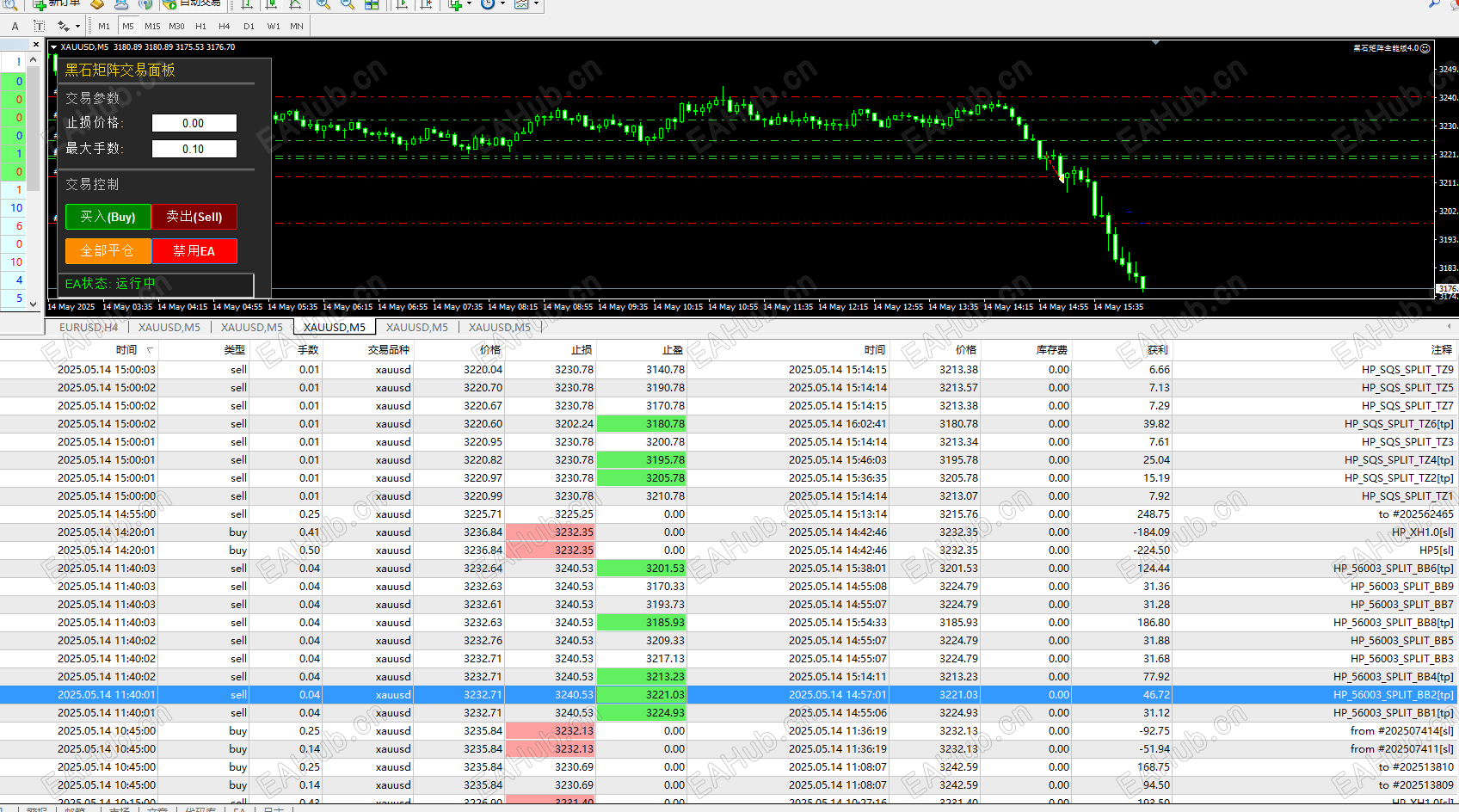Switch chart to H4 timeframe

(225, 26)
